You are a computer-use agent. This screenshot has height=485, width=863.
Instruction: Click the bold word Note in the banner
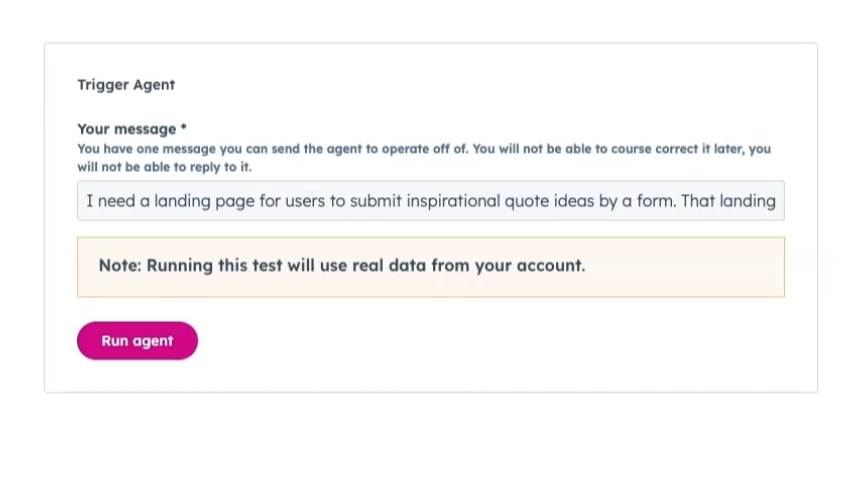(120, 265)
